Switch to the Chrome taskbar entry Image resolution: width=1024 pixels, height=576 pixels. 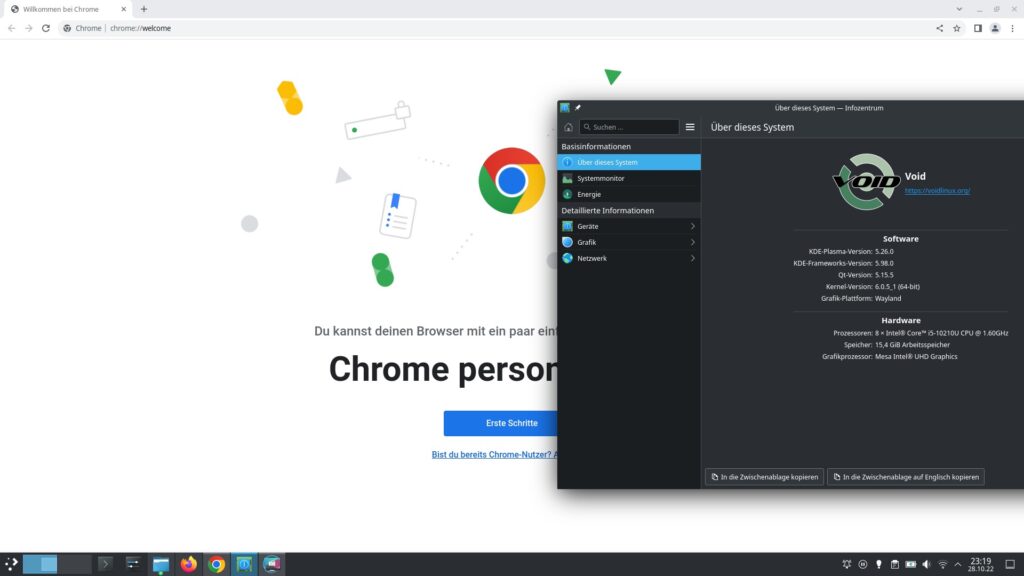click(x=217, y=564)
